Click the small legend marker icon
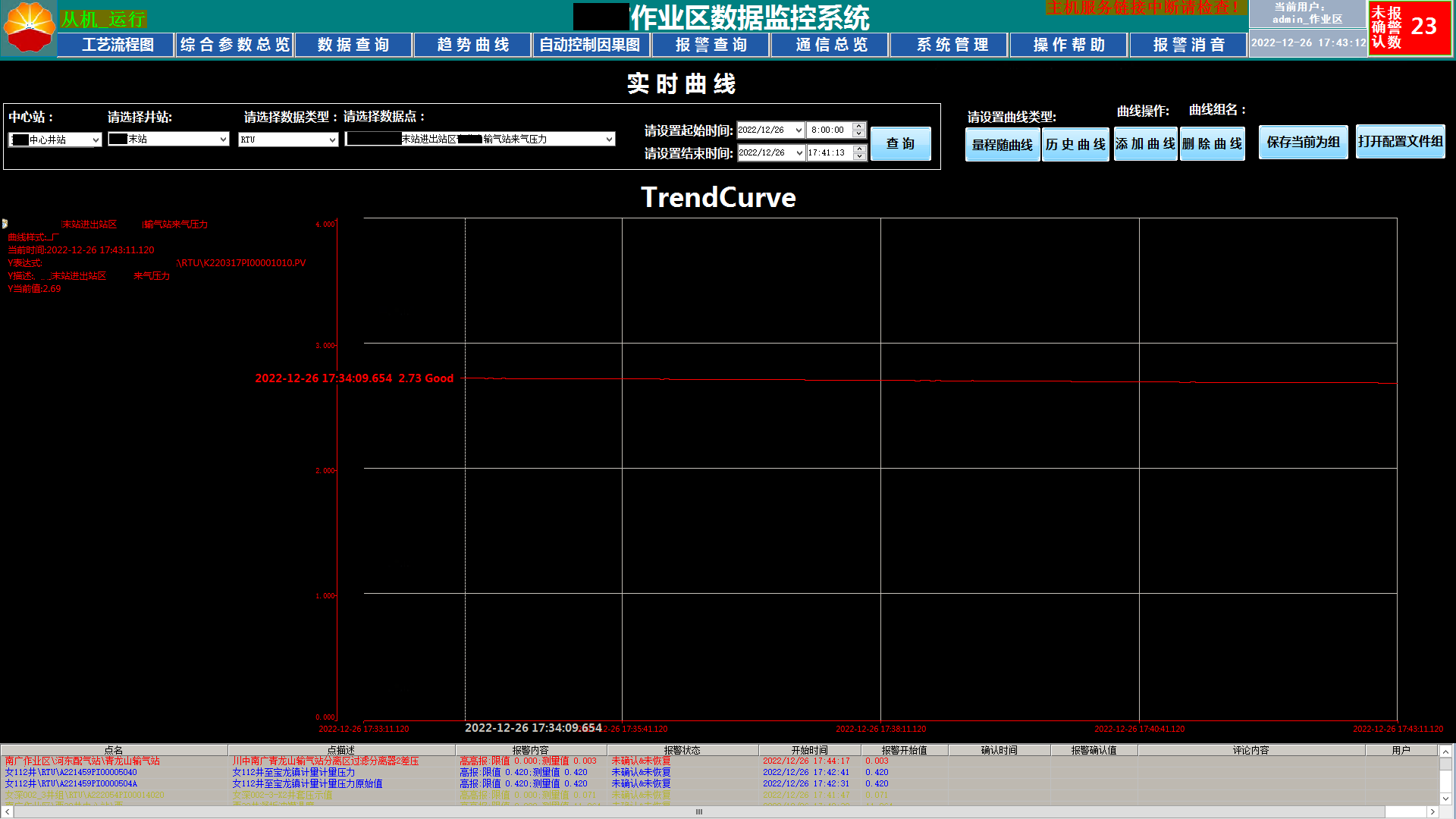1456x819 pixels. [5, 224]
